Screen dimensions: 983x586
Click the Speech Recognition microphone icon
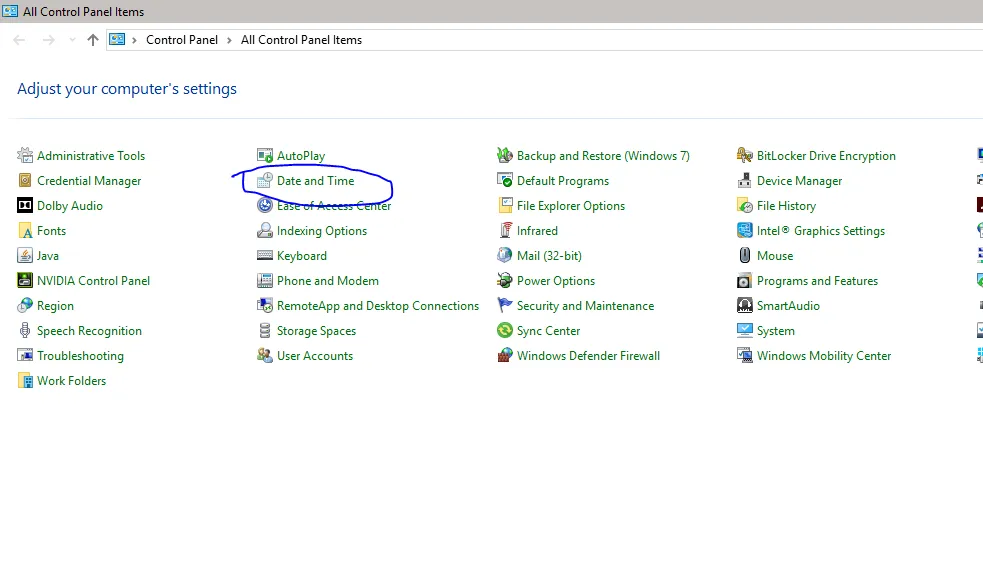[25, 331]
